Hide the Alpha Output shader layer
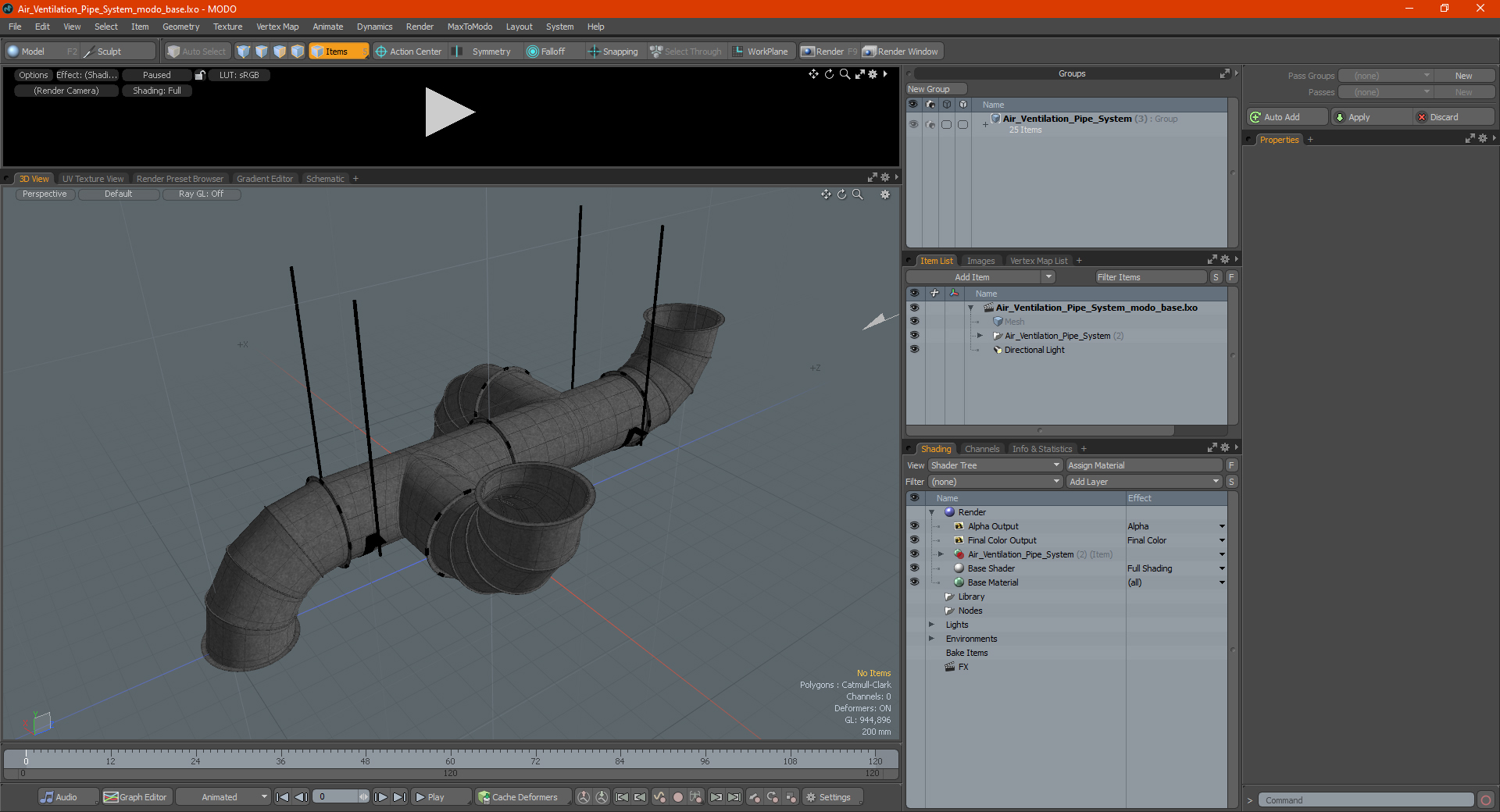The width and height of the screenshot is (1500, 812). [914, 525]
